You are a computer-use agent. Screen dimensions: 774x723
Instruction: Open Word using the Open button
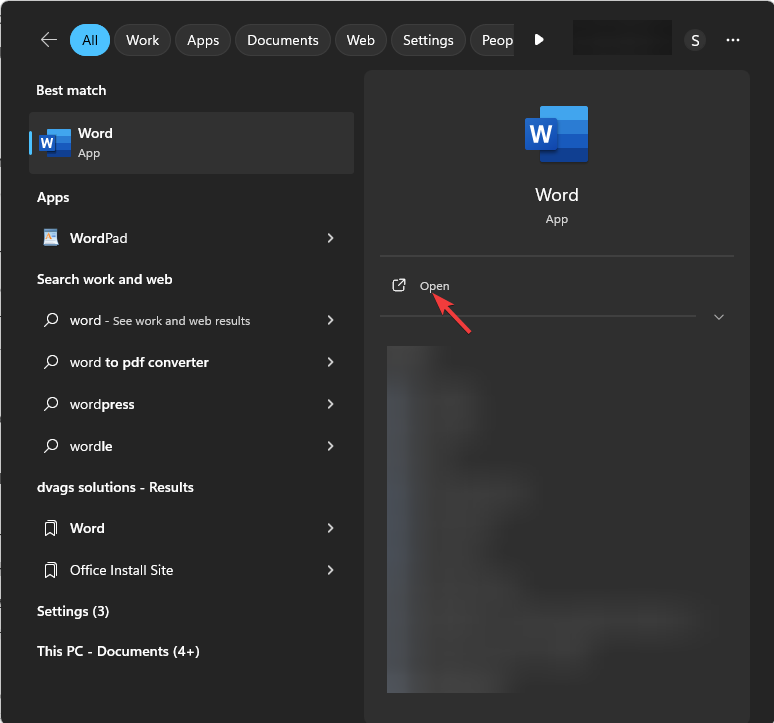point(434,286)
